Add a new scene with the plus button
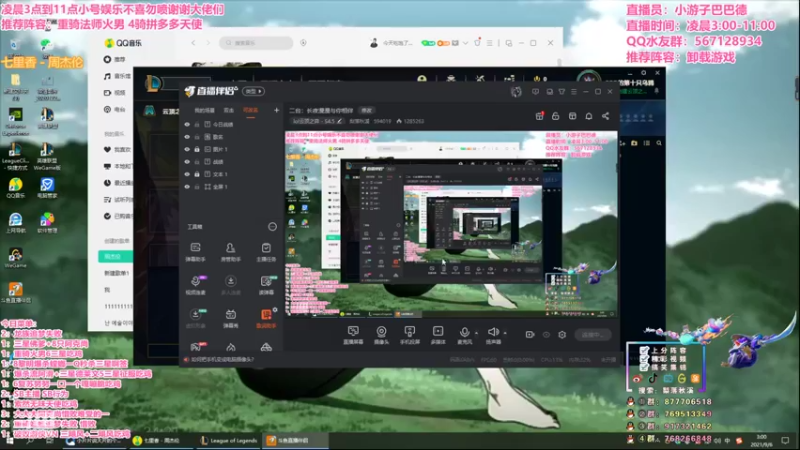Screen dimensions: 800x450 coord(277,110)
